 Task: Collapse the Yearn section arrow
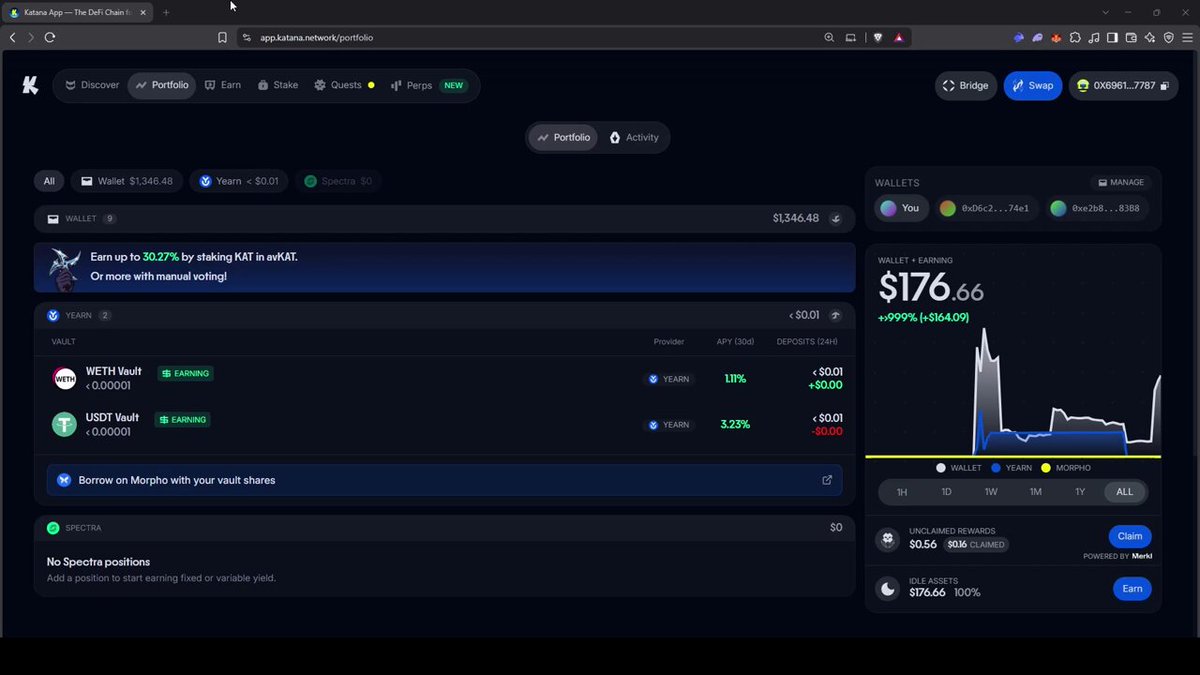pyautogui.click(x=836, y=315)
